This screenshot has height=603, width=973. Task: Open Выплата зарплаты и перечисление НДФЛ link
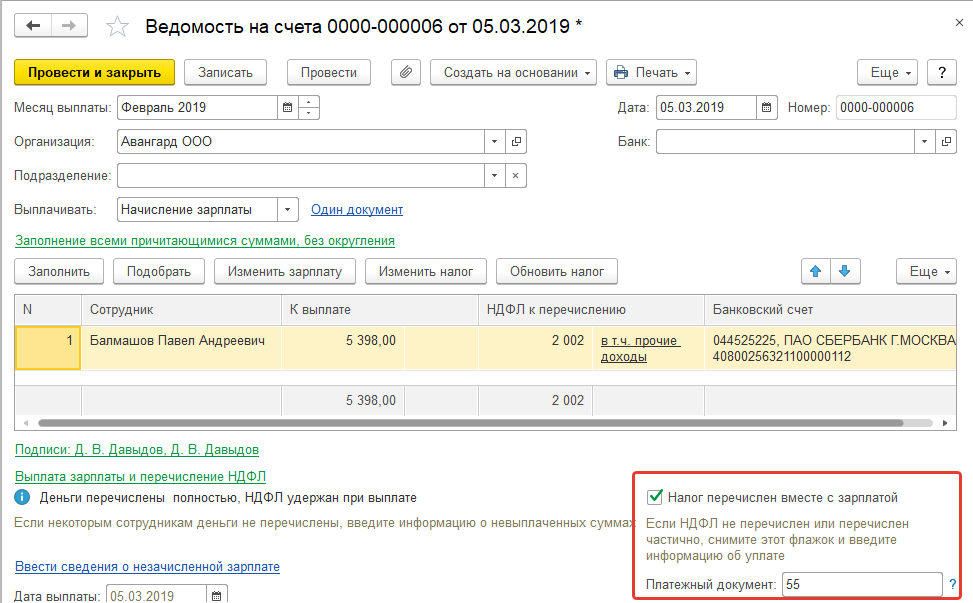[x=140, y=476]
